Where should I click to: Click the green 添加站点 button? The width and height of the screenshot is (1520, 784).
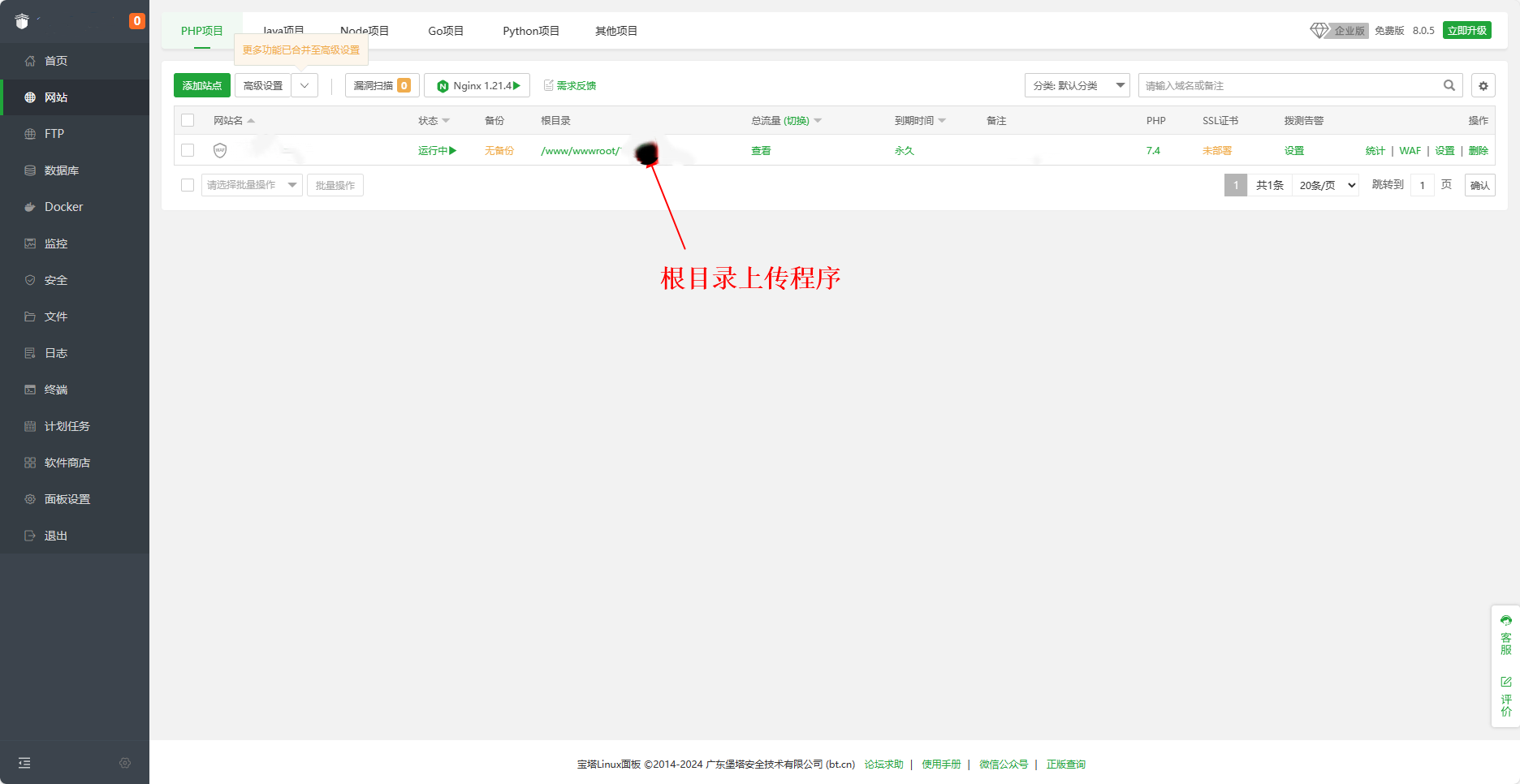point(202,85)
